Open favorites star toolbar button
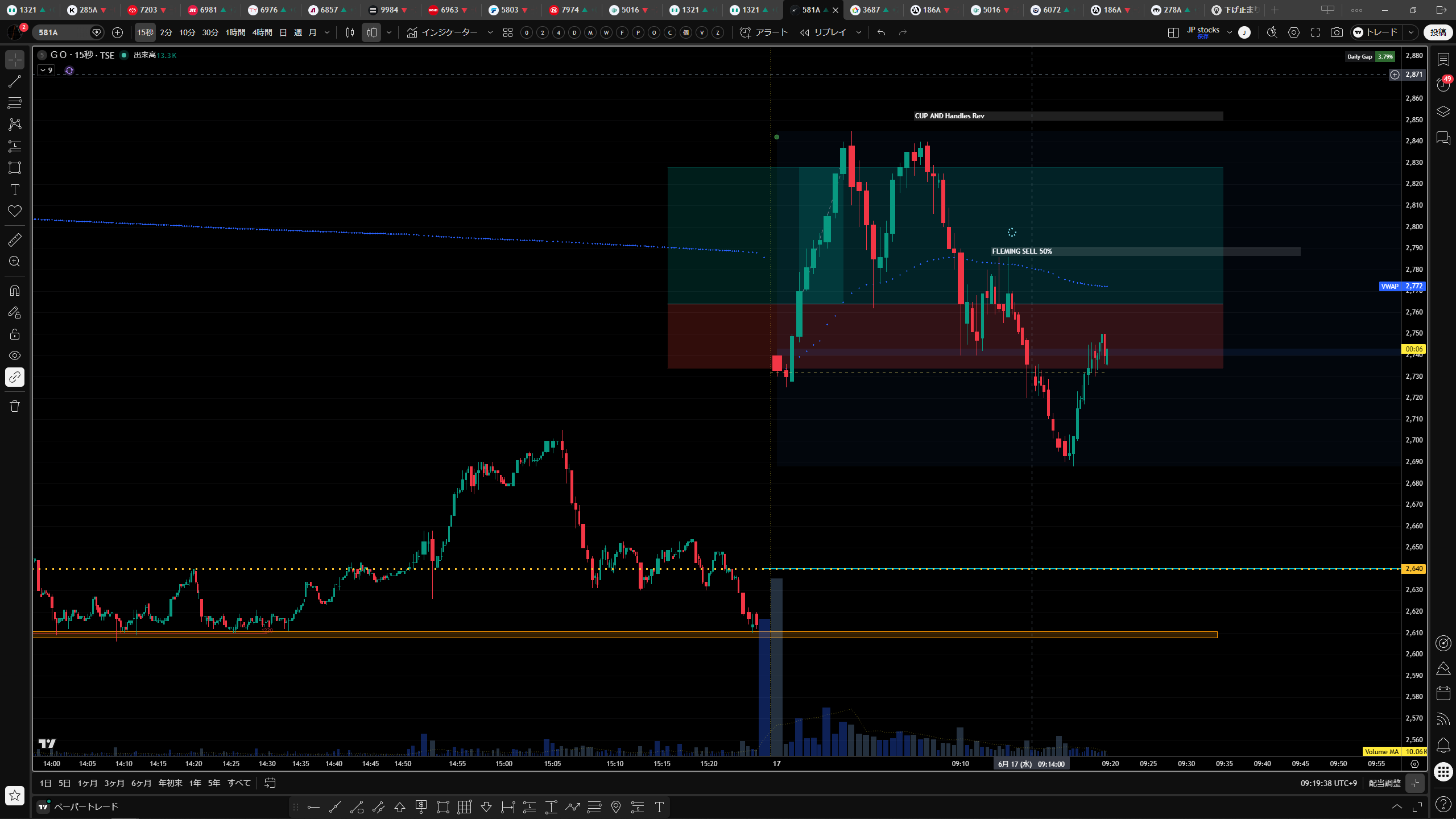 tap(15, 795)
